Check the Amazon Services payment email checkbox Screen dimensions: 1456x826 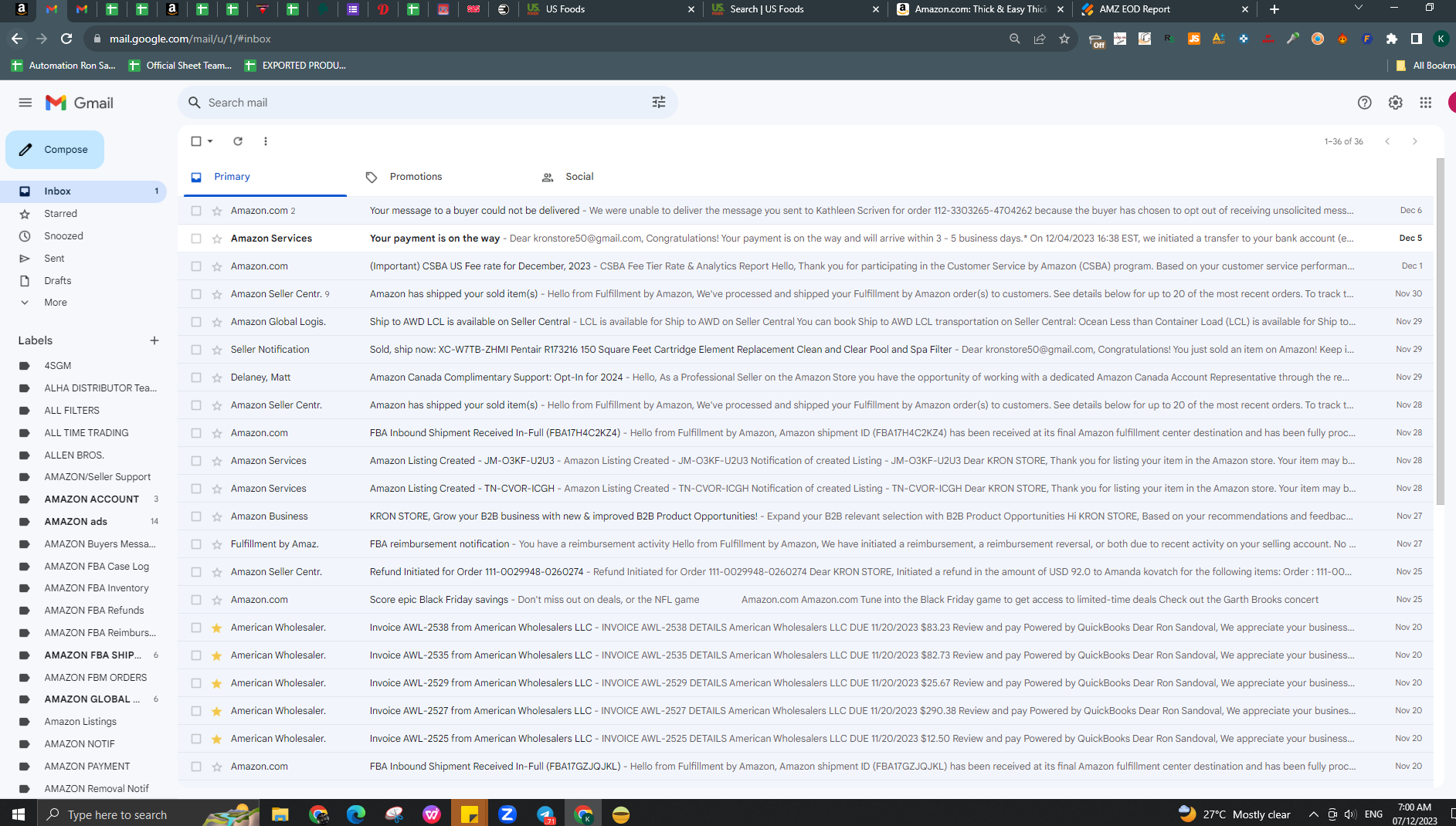(x=196, y=239)
